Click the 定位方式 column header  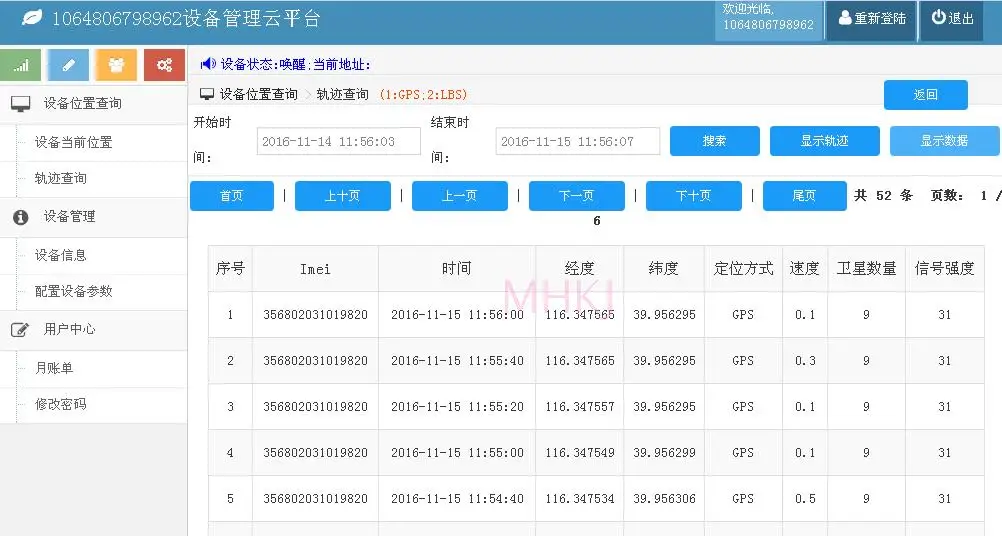[x=743, y=268]
